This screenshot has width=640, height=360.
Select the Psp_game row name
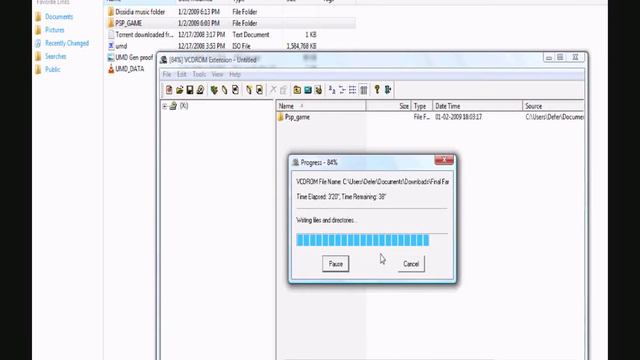pos(297,117)
